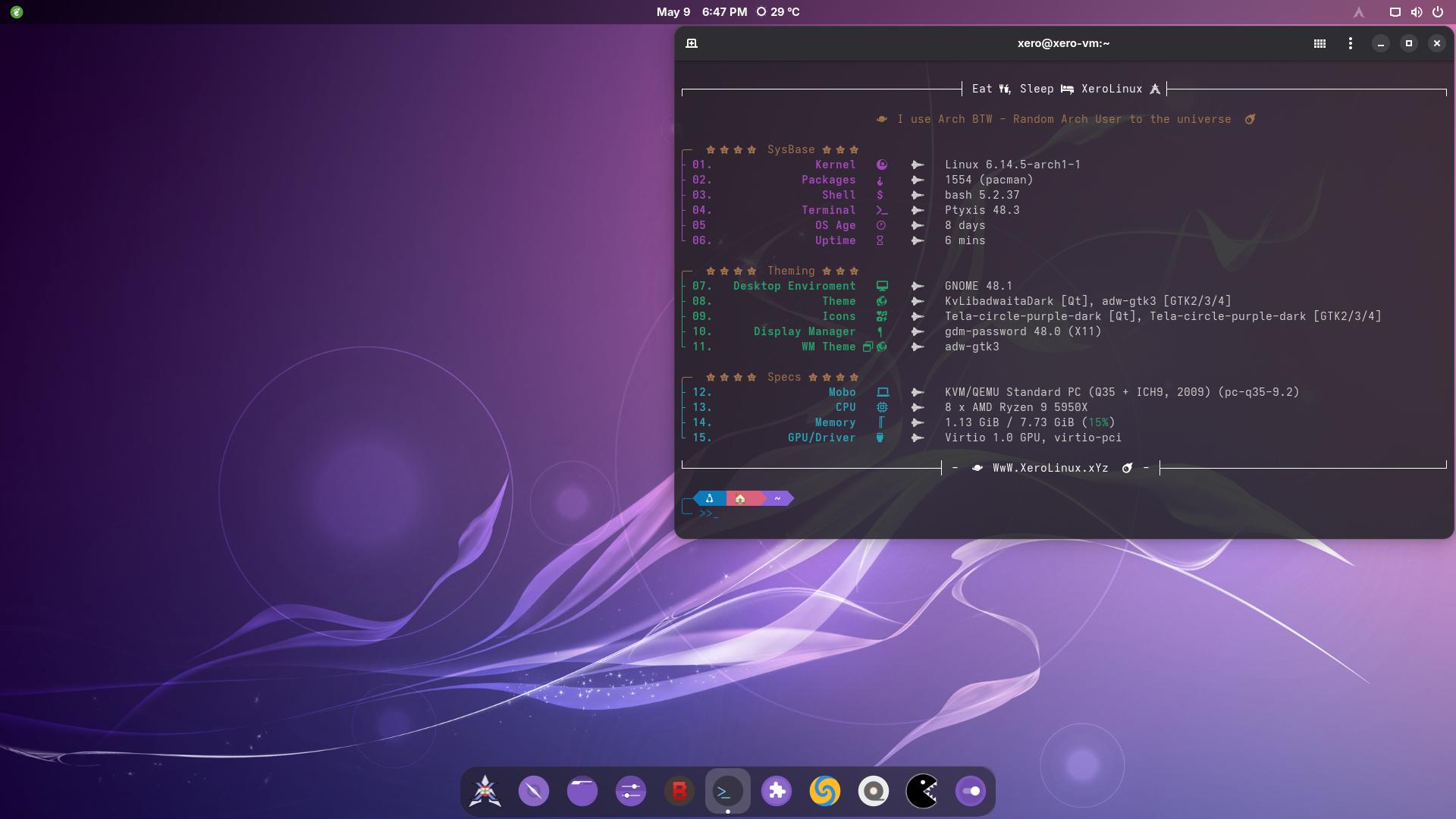Viewport: 1456px width, 819px height.
Task: Click the Specs section heading
Action: point(783,377)
